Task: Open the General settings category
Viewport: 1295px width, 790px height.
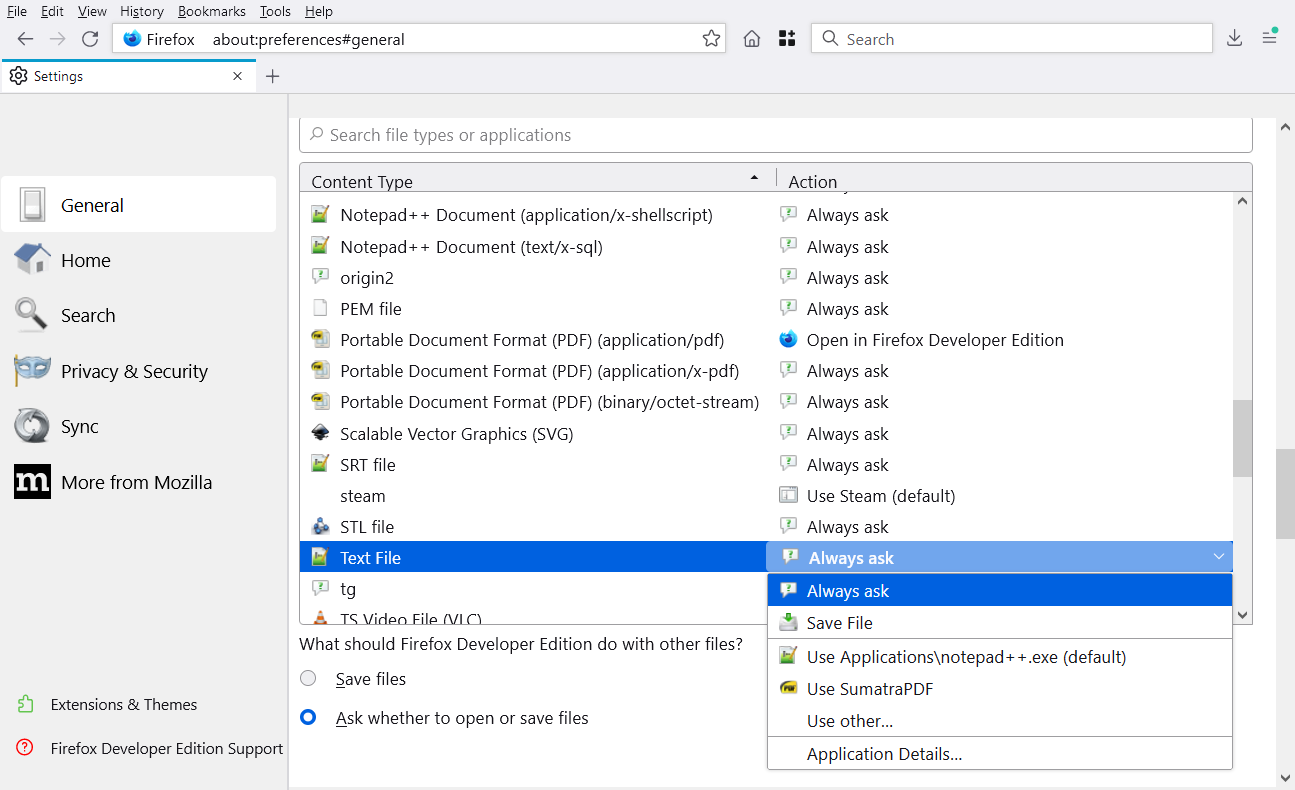Action: point(139,205)
